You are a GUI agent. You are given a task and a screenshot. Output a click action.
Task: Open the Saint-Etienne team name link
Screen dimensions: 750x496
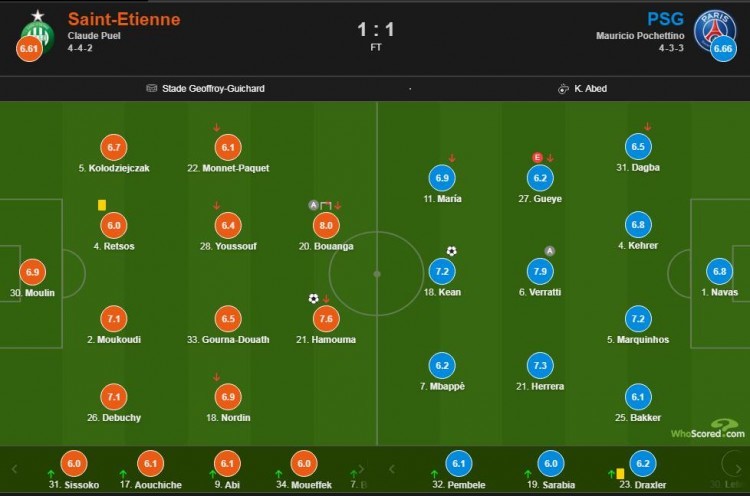point(124,19)
